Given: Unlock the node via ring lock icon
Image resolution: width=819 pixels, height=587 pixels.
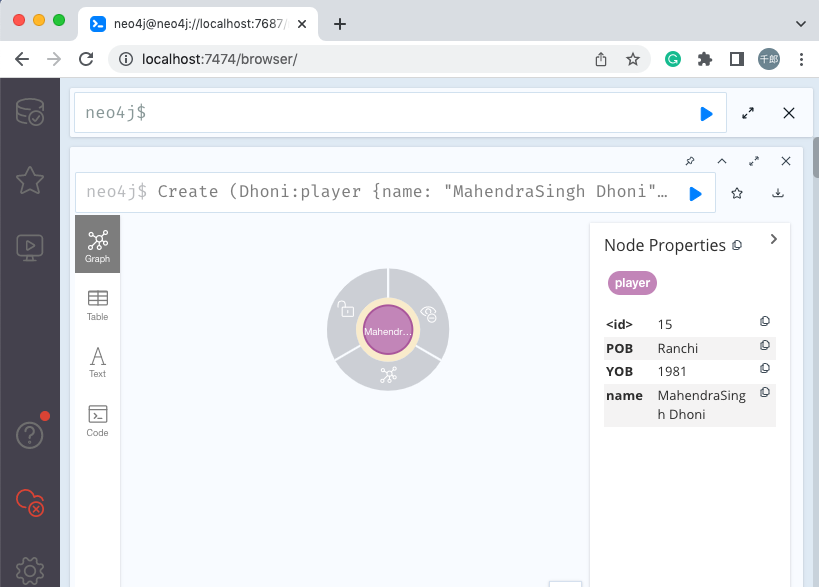Looking at the screenshot, I should (346, 309).
